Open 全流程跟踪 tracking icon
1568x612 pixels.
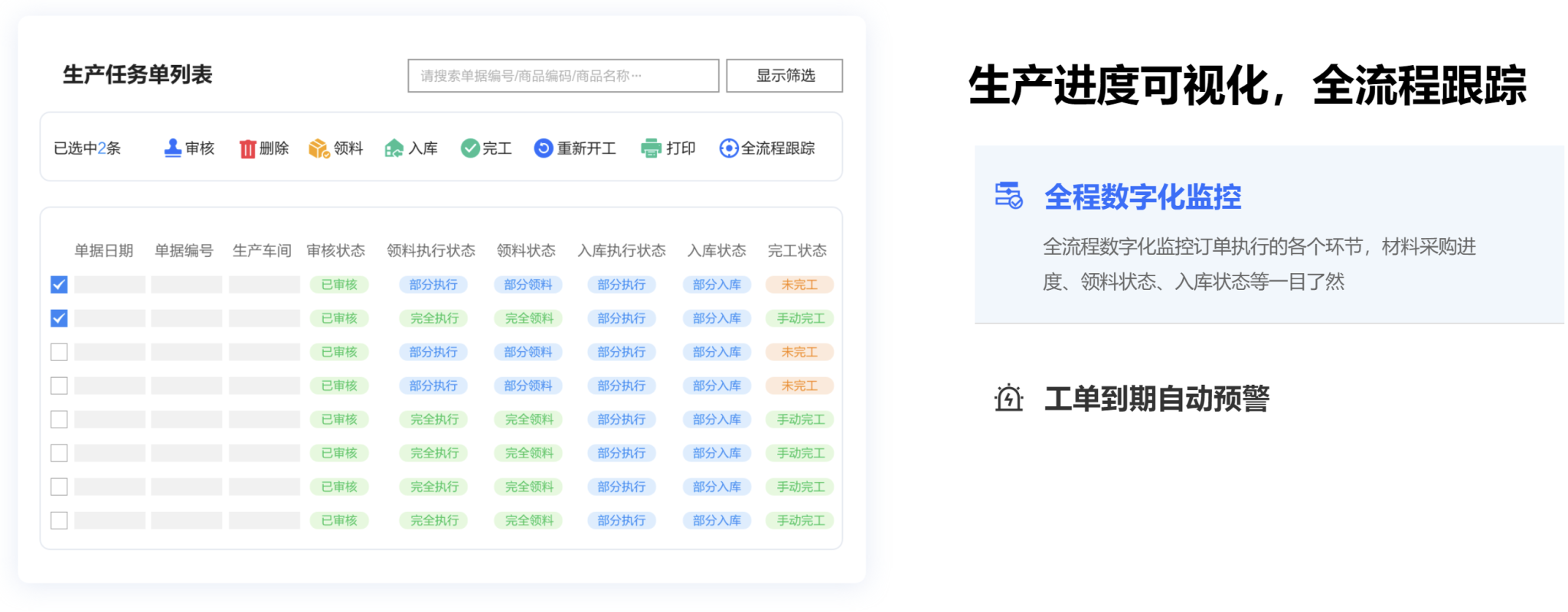(x=728, y=148)
